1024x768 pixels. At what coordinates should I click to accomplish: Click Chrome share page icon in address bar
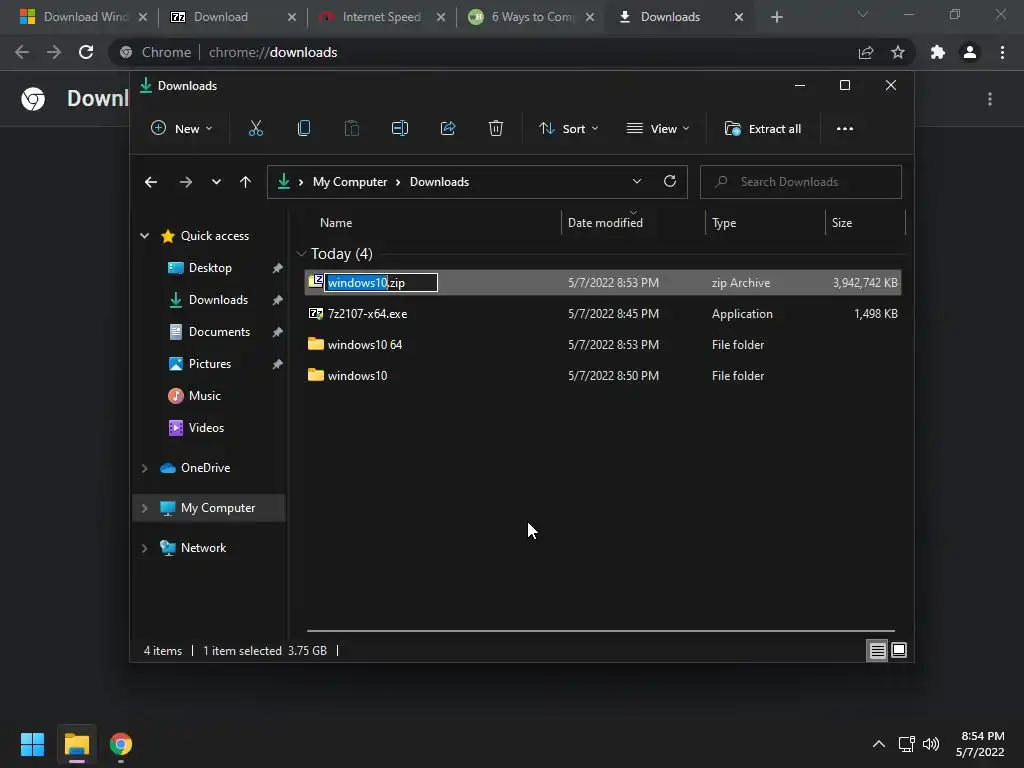(x=866, y=52)
